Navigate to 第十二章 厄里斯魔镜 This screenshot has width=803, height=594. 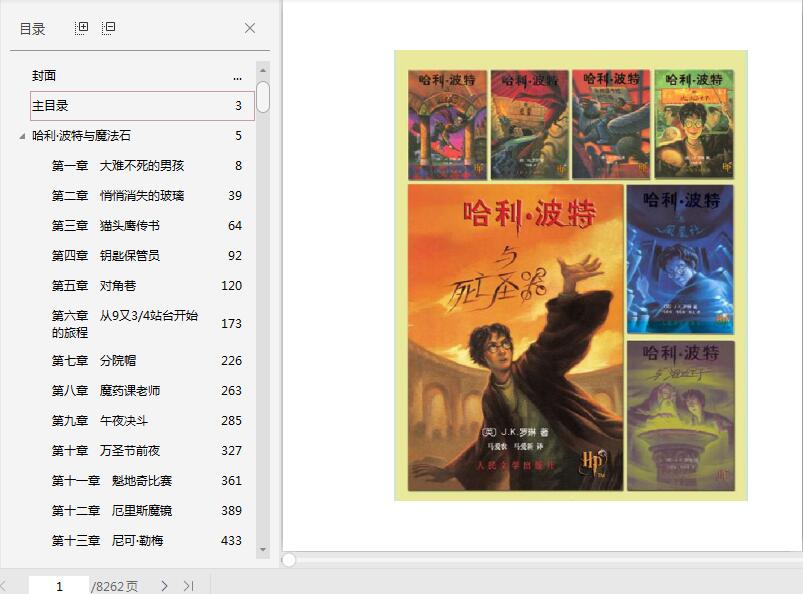pos(111,511)
